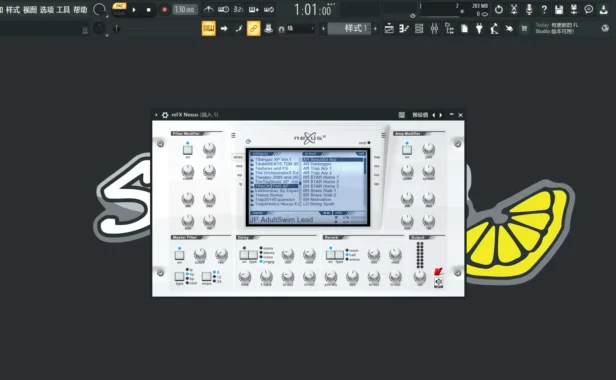This screenshot has height=380, width=616.
Task: Open the 样式 1 pattern selector
Action: (349, 28)
